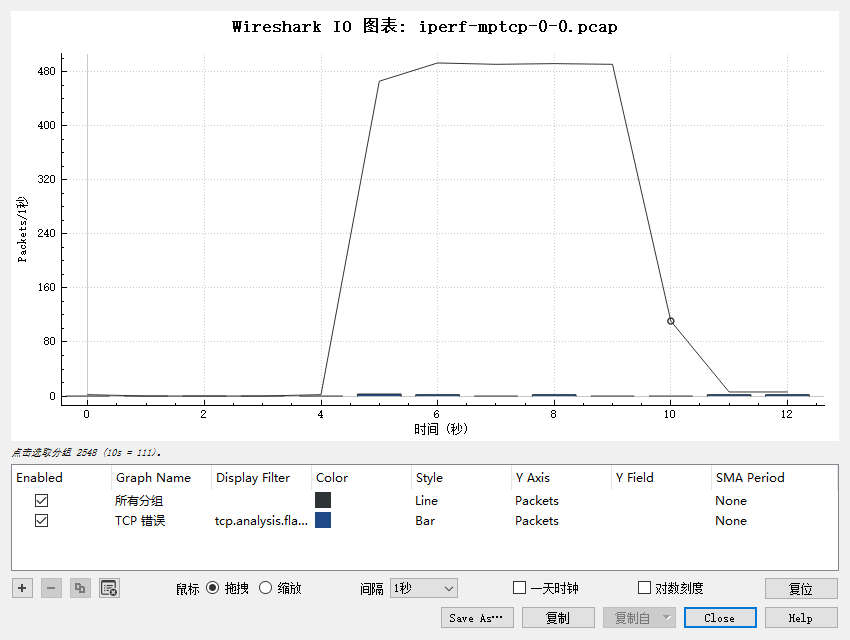Click the 复位 reset button
This screenshot has height=640, width=850.
(x=801, y=589)
